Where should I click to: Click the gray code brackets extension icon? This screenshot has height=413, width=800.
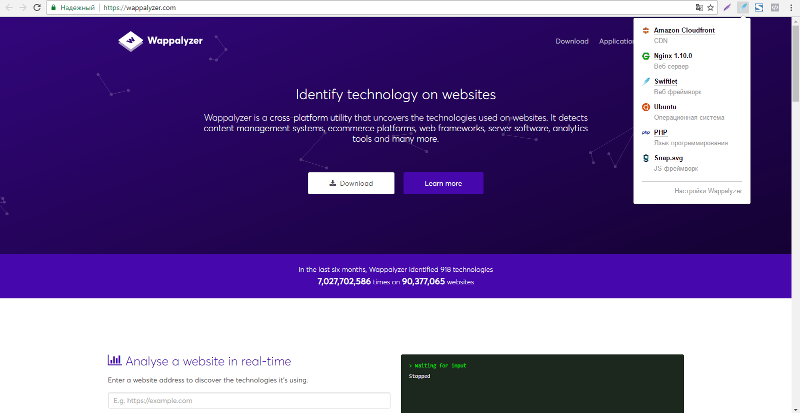[x=774, y=8]
